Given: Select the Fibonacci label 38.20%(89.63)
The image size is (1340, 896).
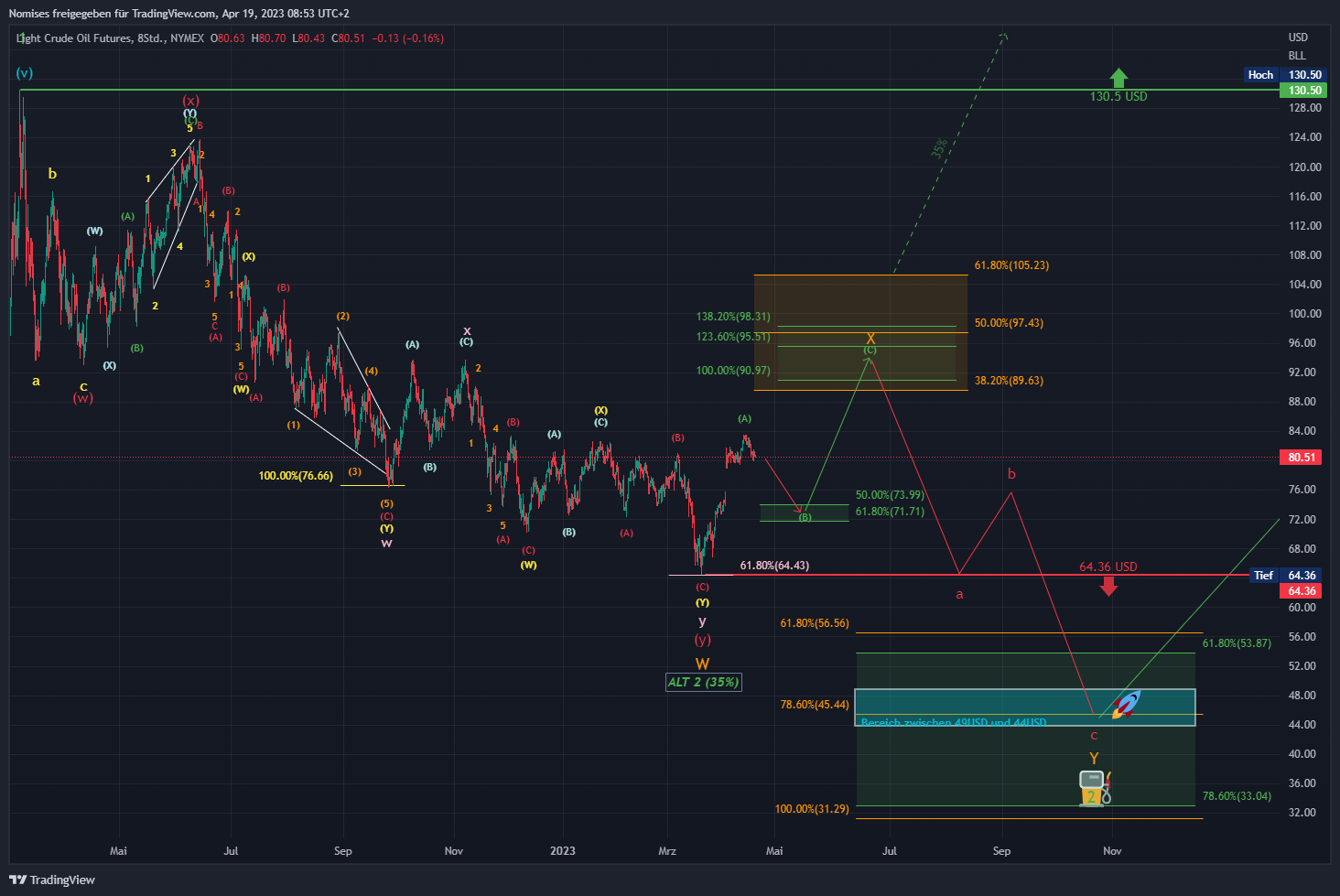Looking at the screenshot, I should (1009, 381).
